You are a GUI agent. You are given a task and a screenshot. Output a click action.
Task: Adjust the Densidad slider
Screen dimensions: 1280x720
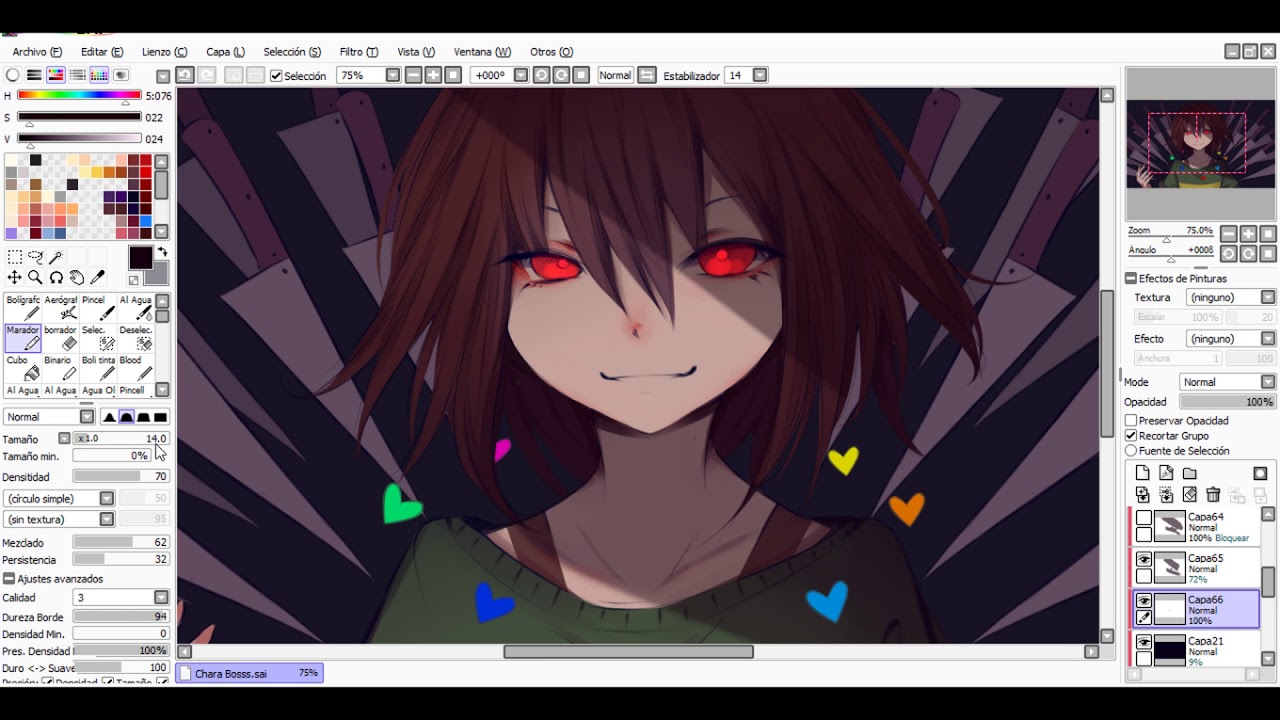(121, 477)
